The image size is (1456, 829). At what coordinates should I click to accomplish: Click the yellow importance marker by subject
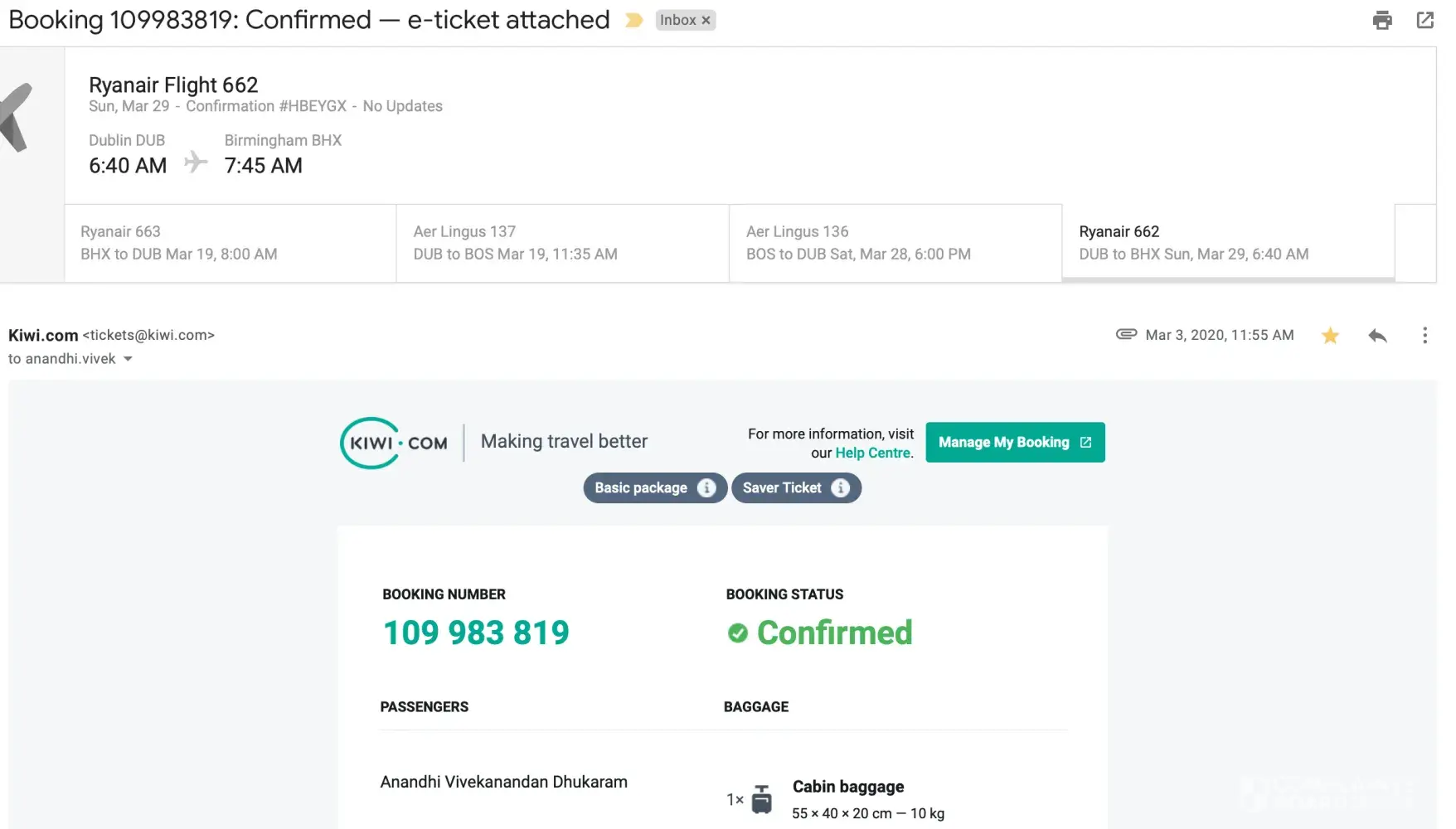click(x=634, y=21)
